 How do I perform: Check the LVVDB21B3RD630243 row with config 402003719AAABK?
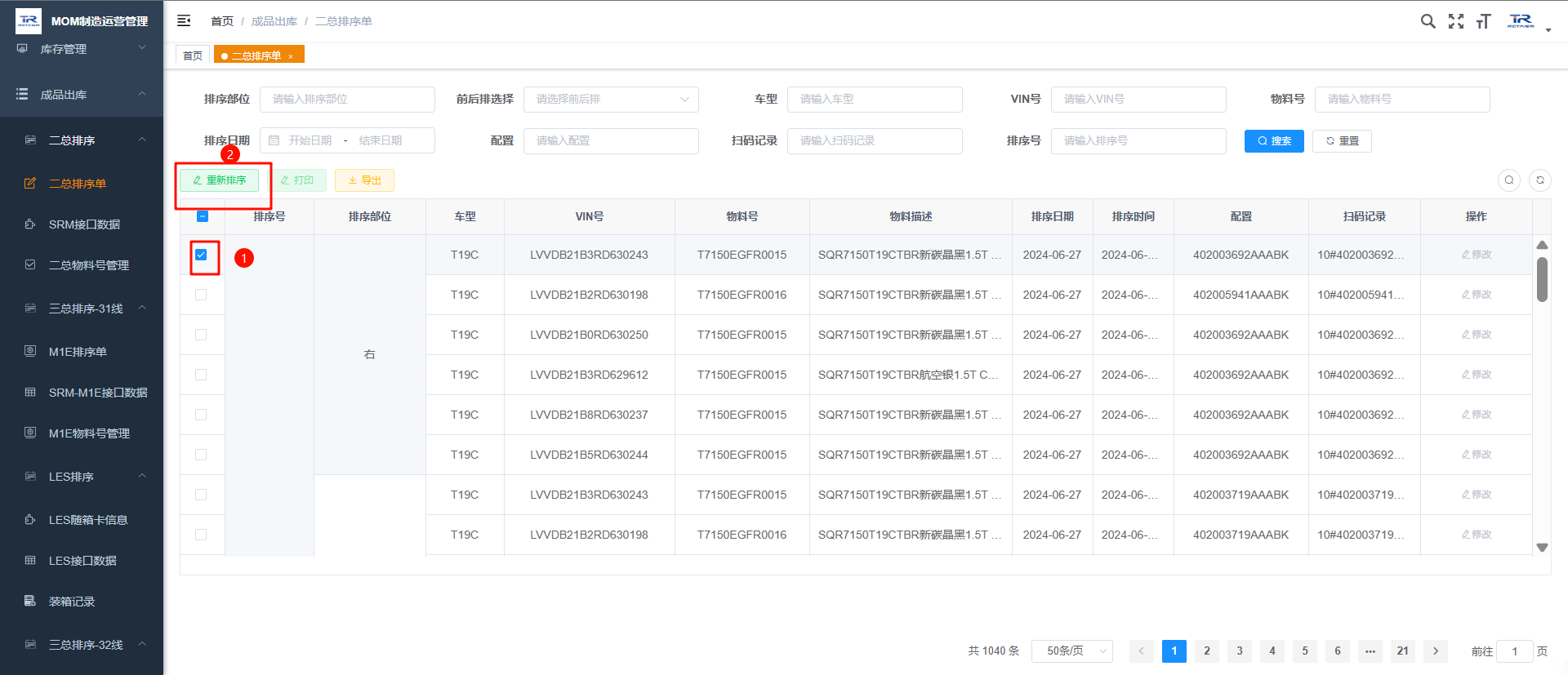coord(201,495)
